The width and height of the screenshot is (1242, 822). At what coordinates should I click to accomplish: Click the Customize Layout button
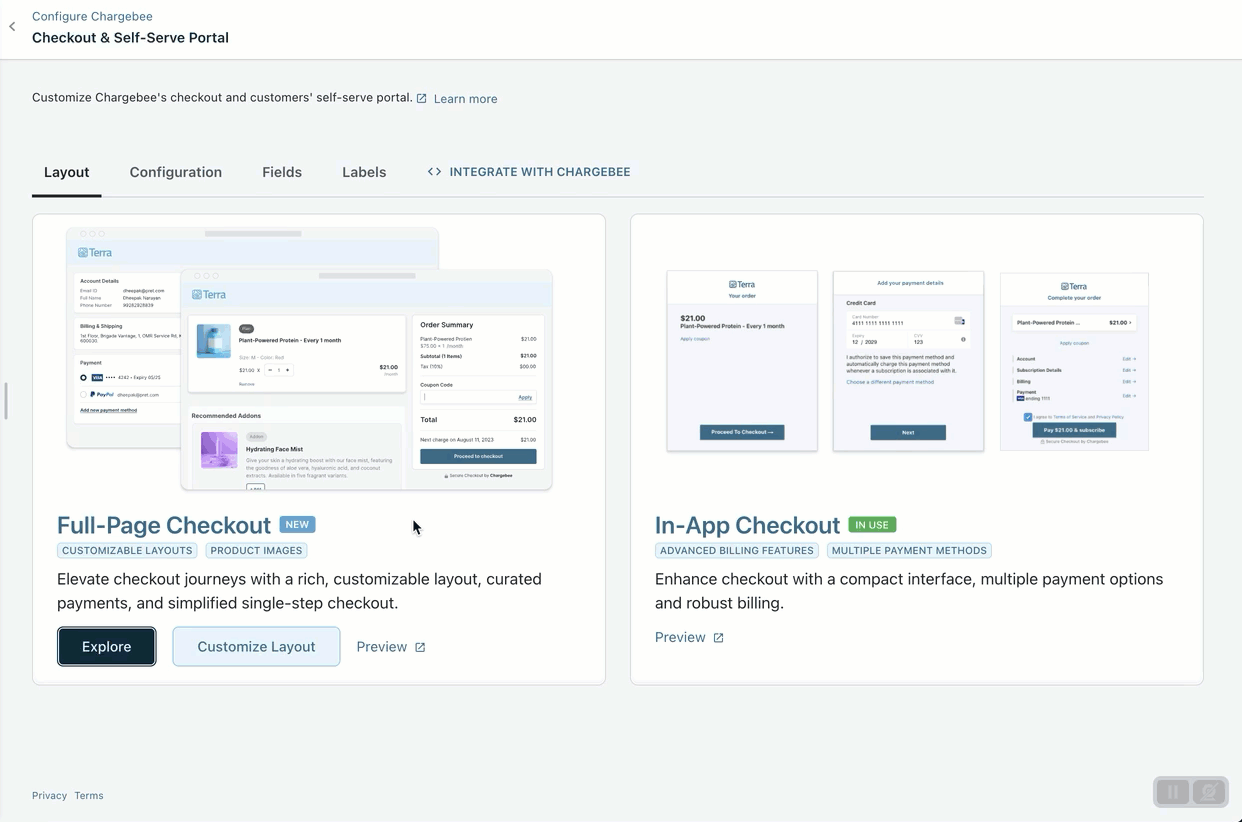coord(256,647)
